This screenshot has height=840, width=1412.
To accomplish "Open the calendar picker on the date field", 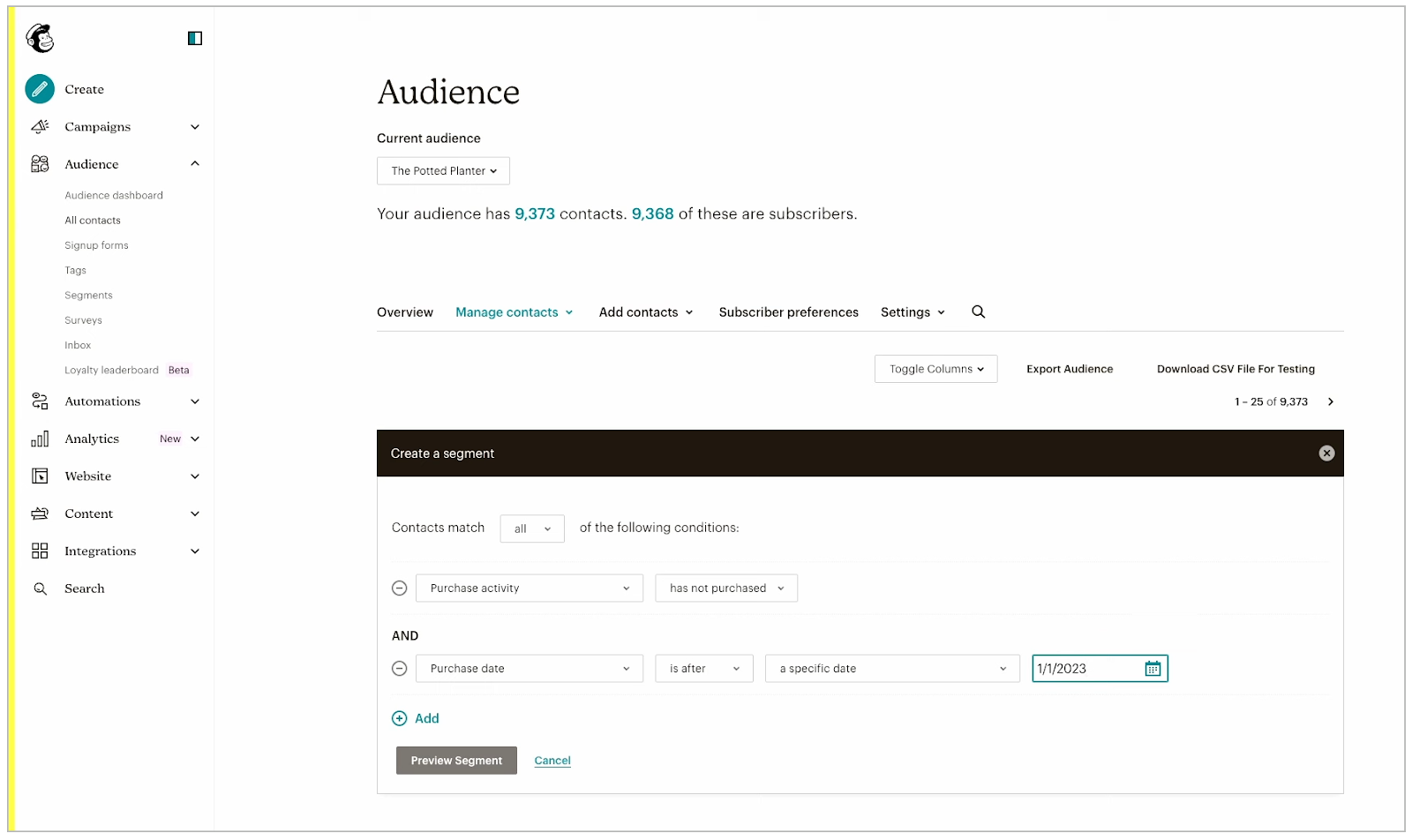I will 1152,668.
